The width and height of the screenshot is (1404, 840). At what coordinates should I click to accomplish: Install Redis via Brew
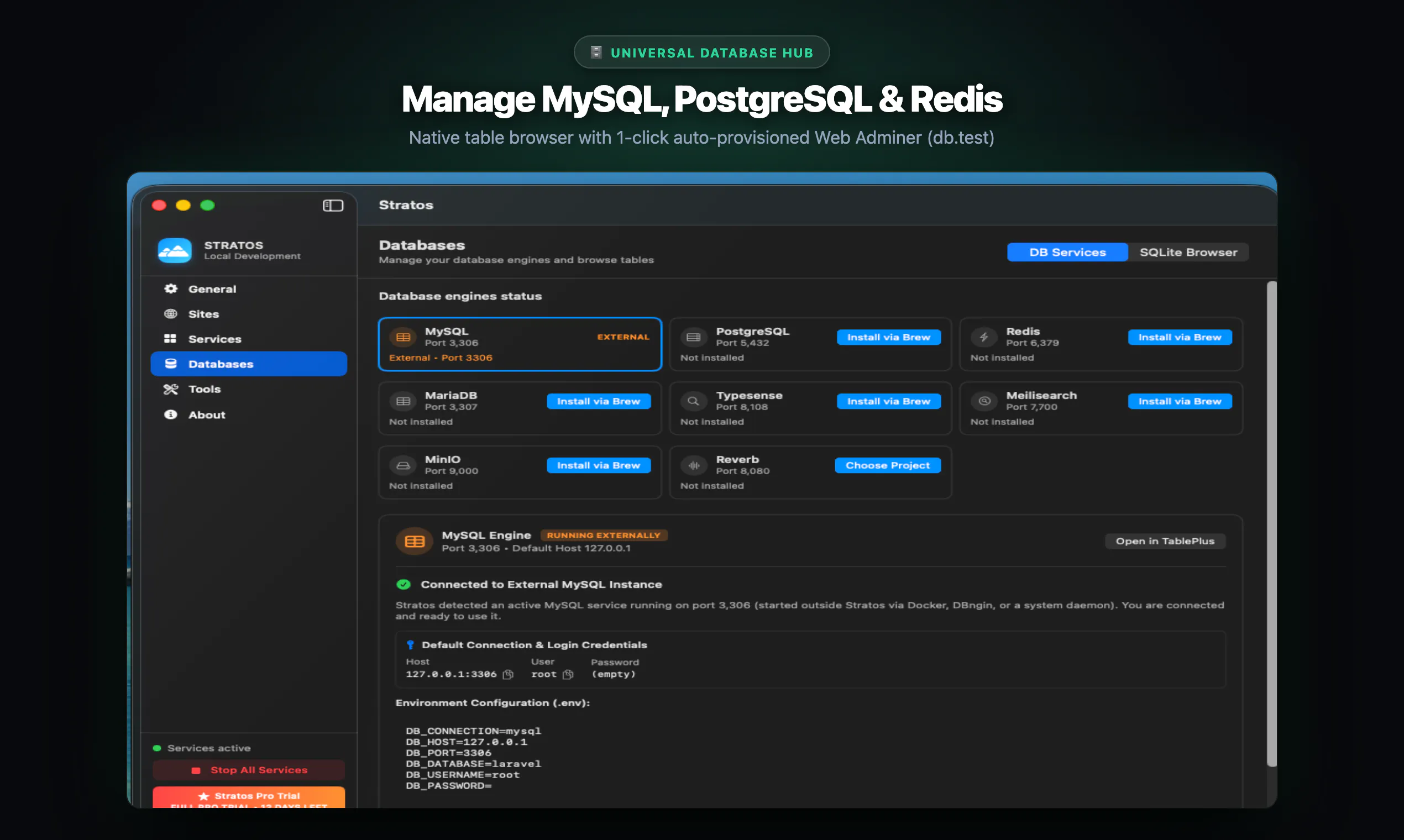coord(1180,337)
